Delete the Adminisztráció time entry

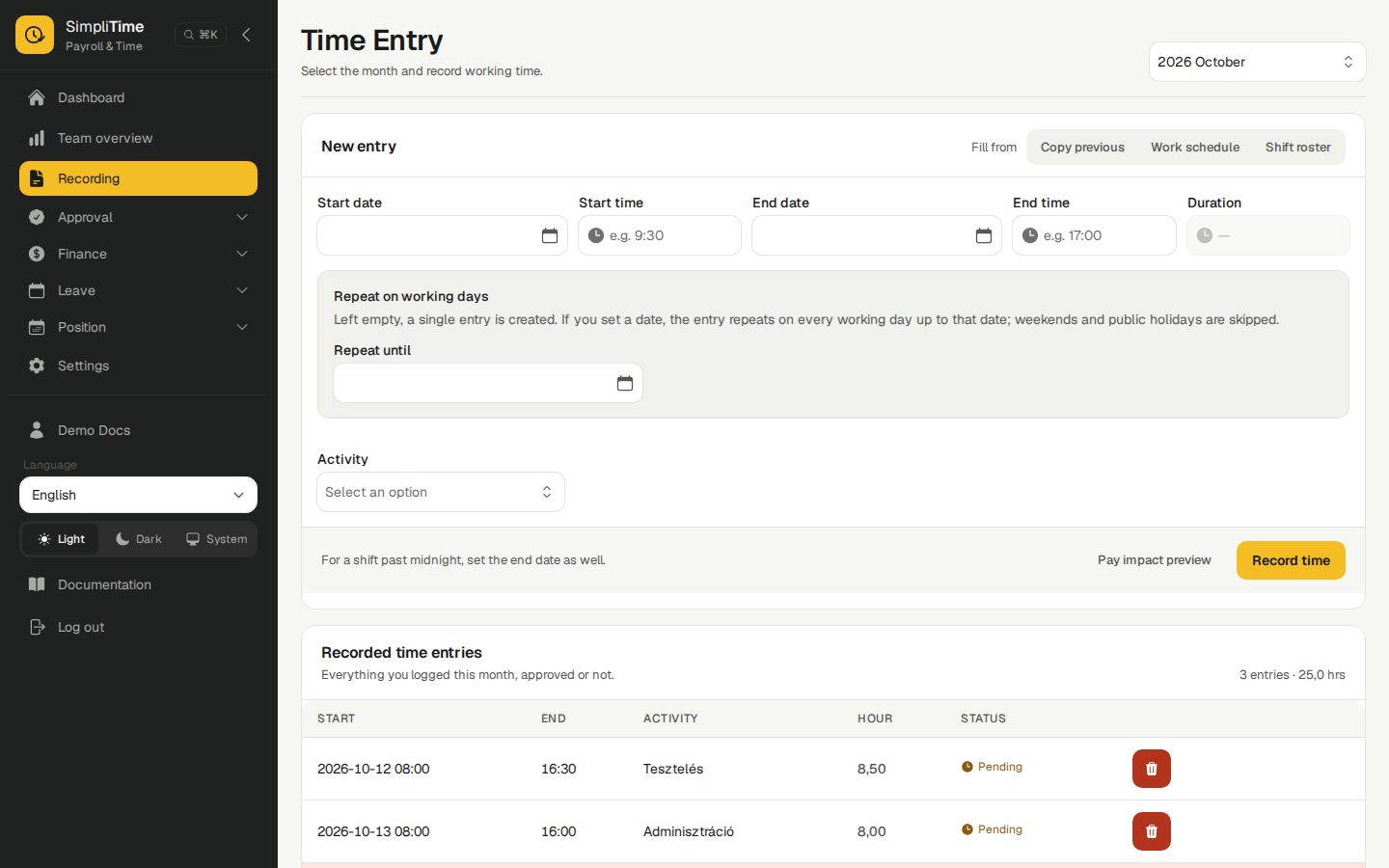point(1152,831)
